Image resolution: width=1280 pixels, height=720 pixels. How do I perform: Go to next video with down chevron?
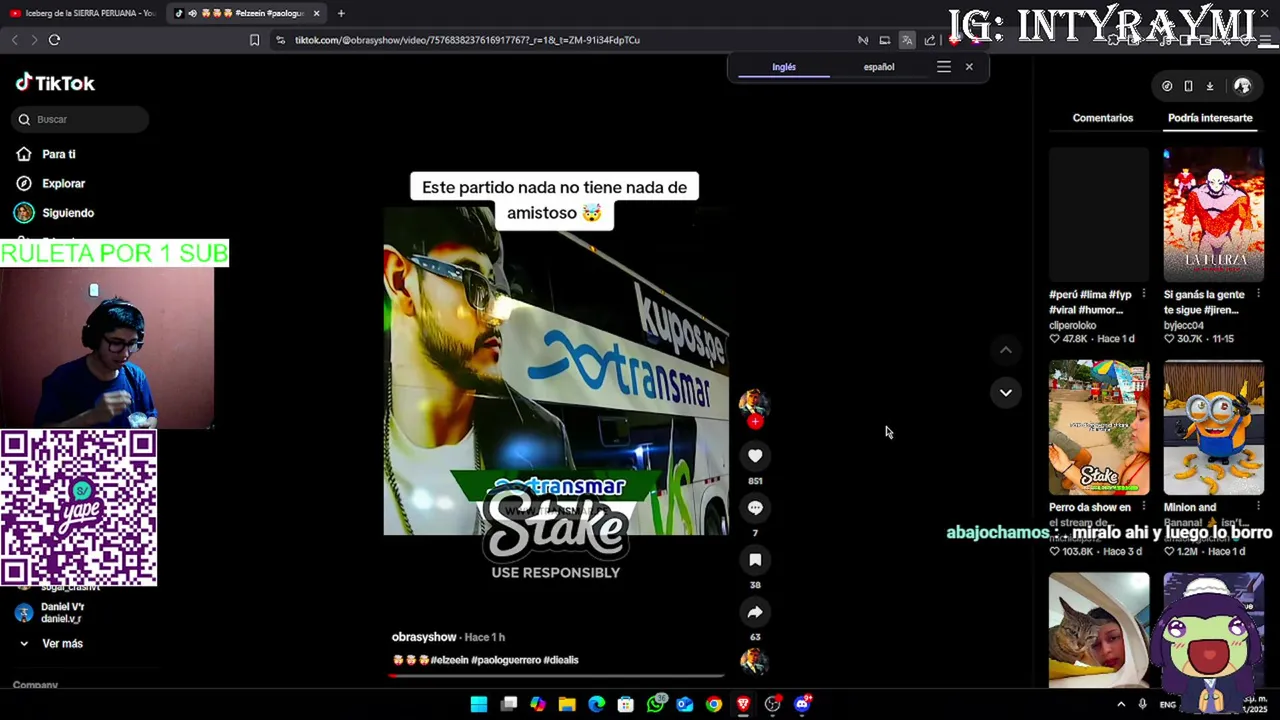point(1006,392)
